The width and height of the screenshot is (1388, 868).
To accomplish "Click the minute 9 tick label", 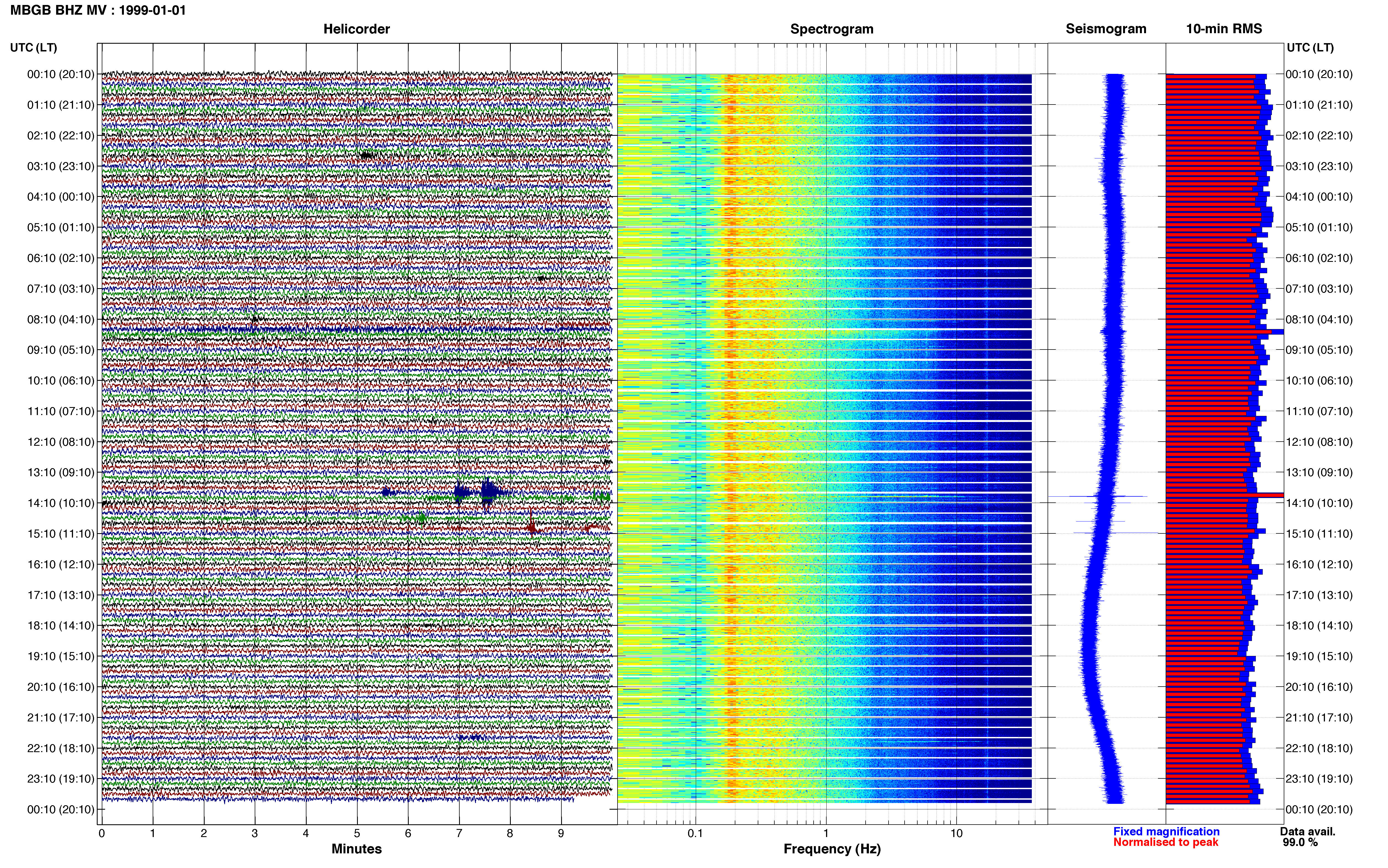I will click(x=561, y=833).
